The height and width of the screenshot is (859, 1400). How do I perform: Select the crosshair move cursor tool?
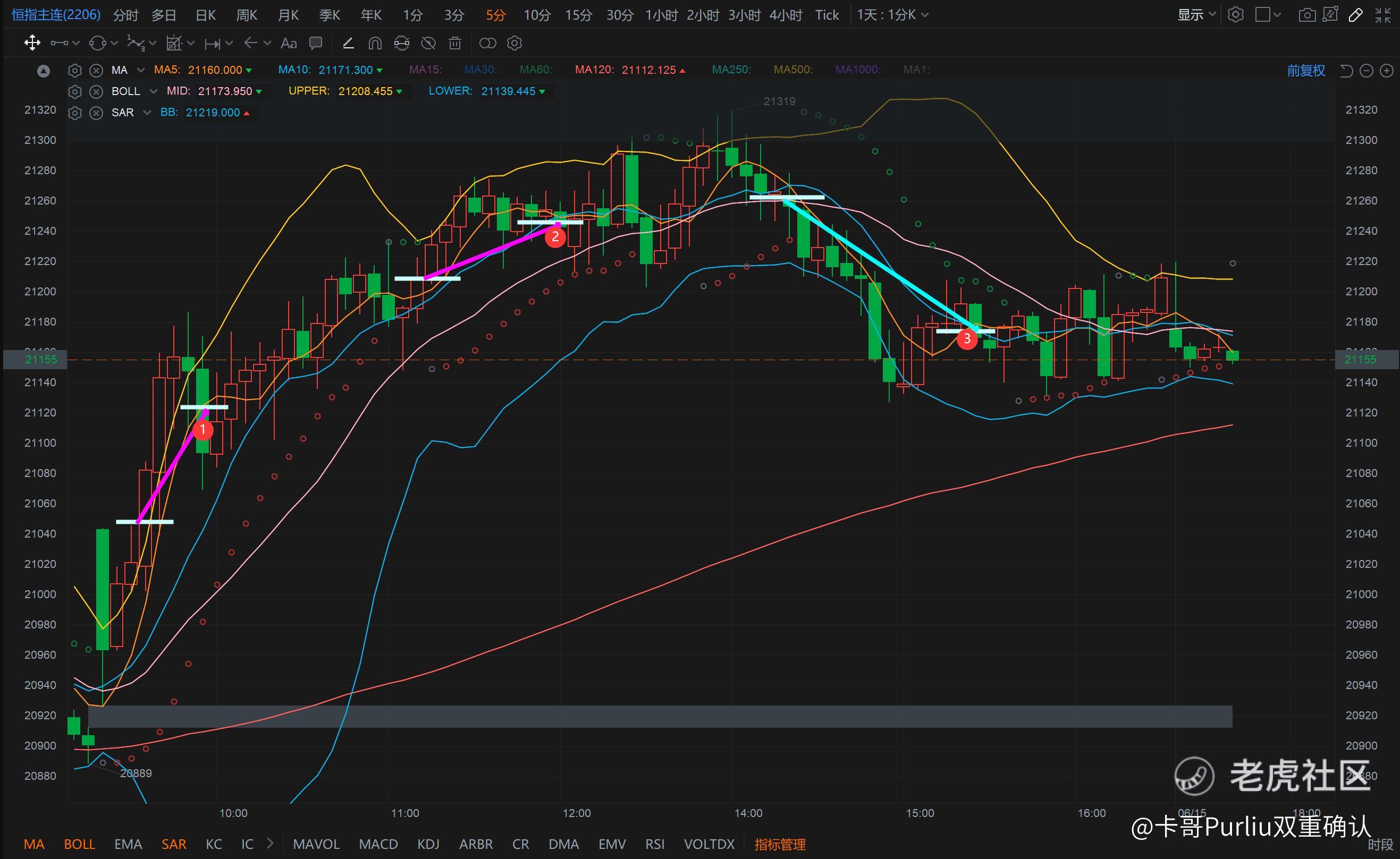pos(32,43)
